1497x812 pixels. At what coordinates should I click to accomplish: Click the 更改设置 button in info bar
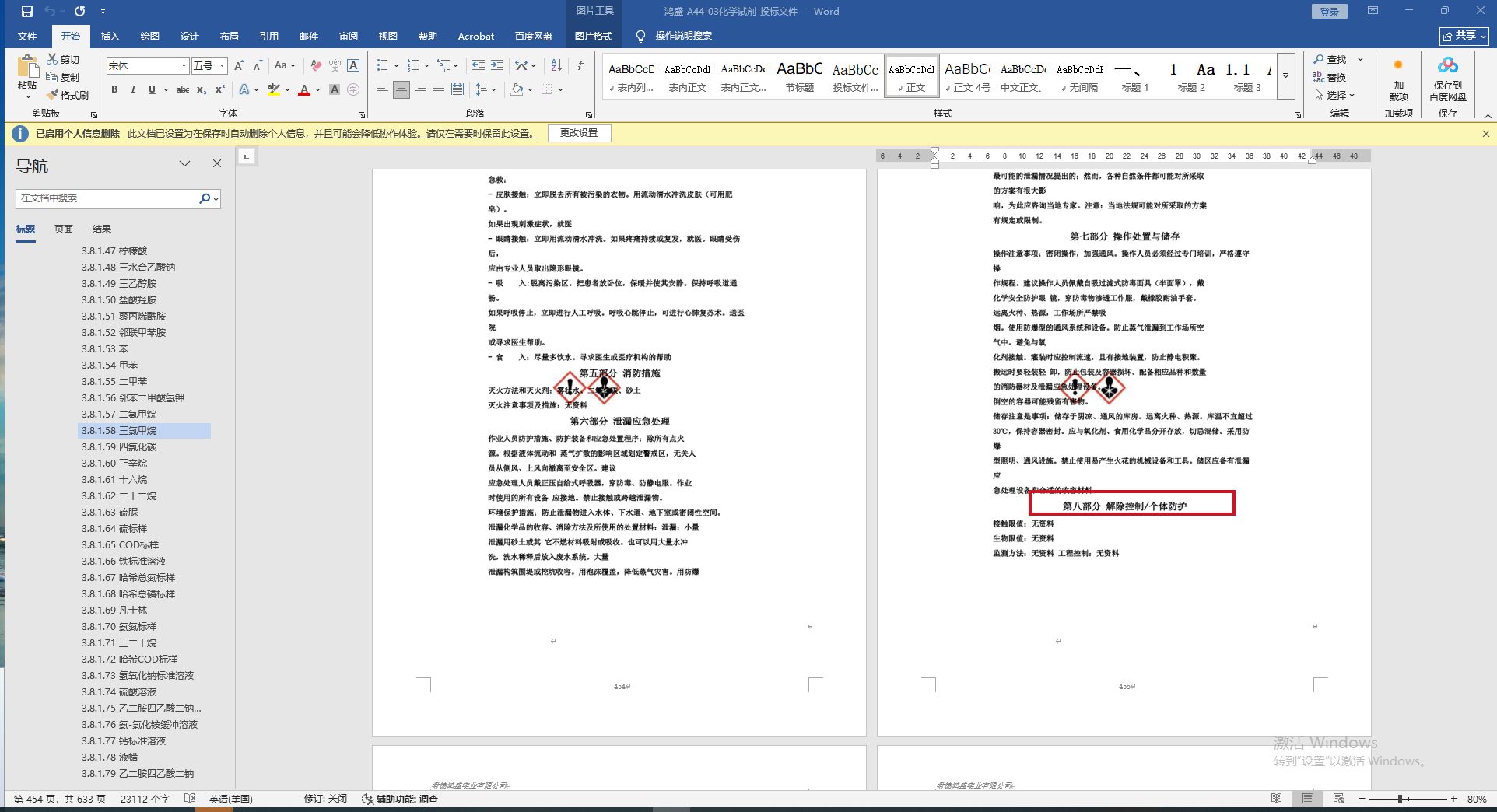pos(579,133)
